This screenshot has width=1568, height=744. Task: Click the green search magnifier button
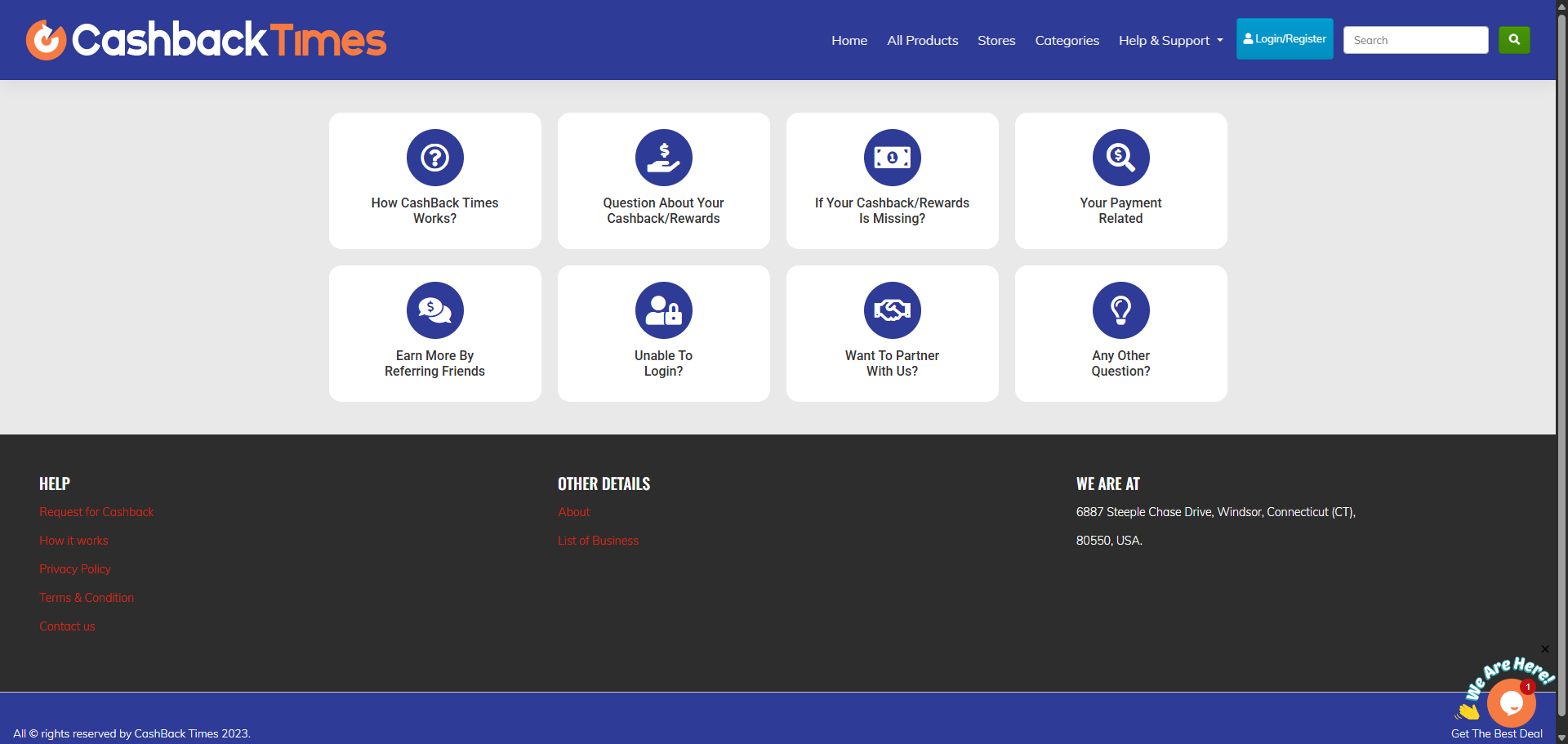point(1514,39)
